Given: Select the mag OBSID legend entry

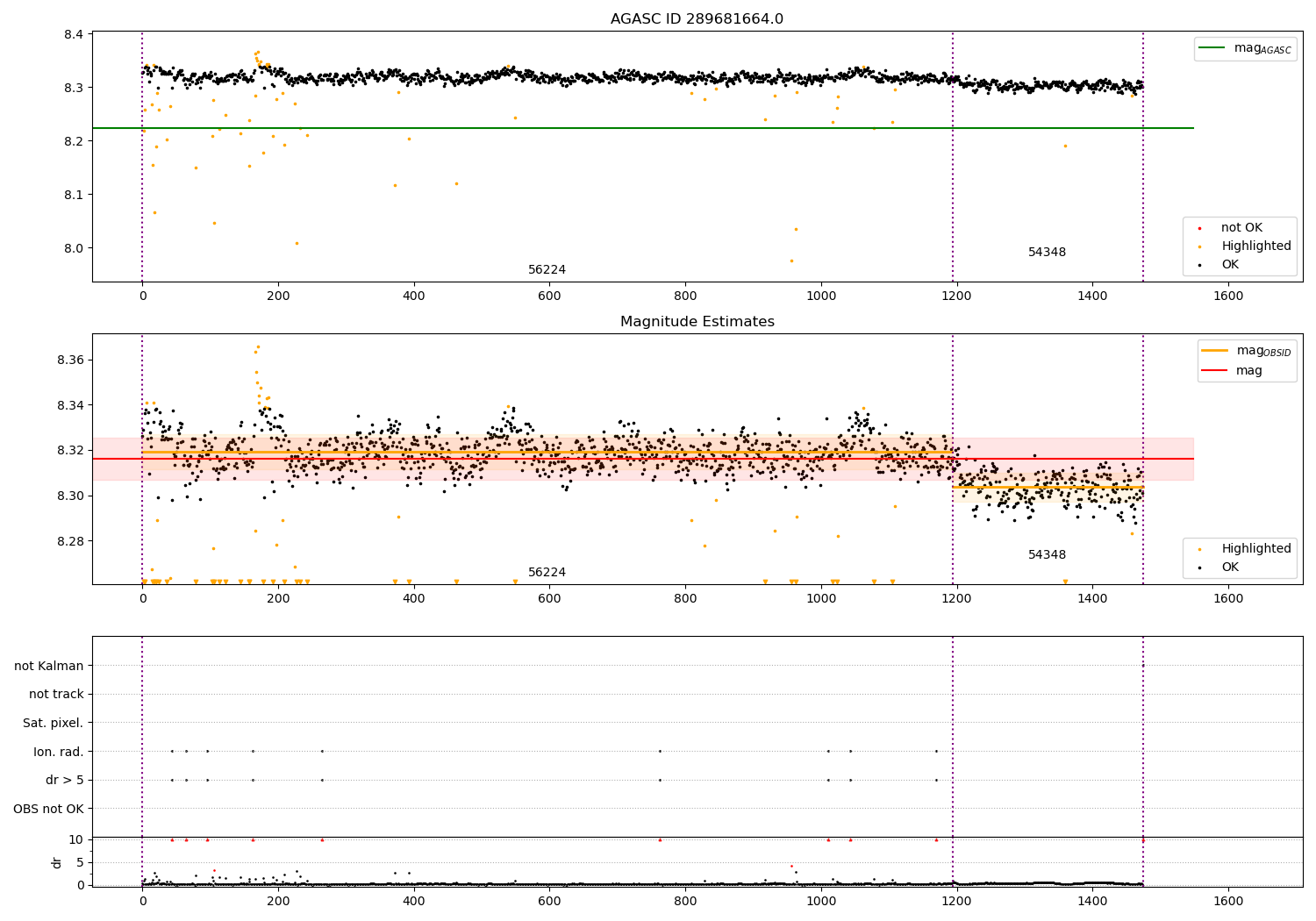Looking at the screenshot, I should tap(1247, 351).
